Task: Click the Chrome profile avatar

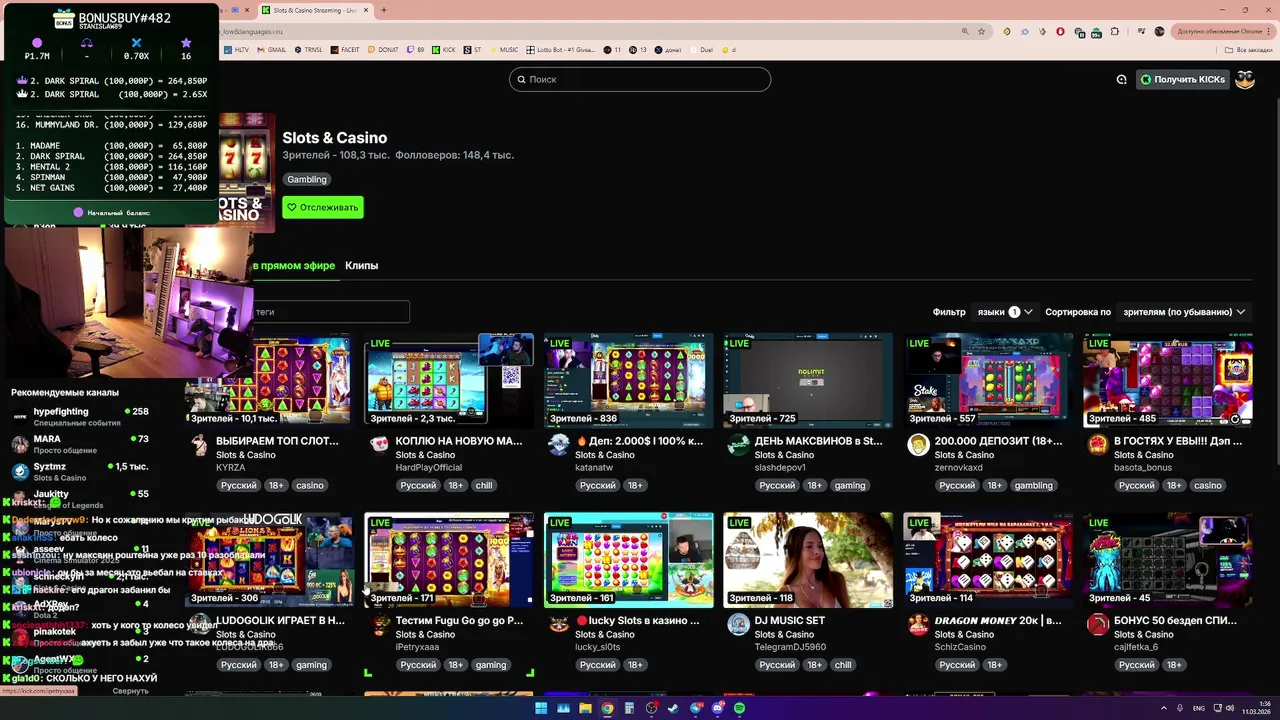Action: [x=1159, y=31]
